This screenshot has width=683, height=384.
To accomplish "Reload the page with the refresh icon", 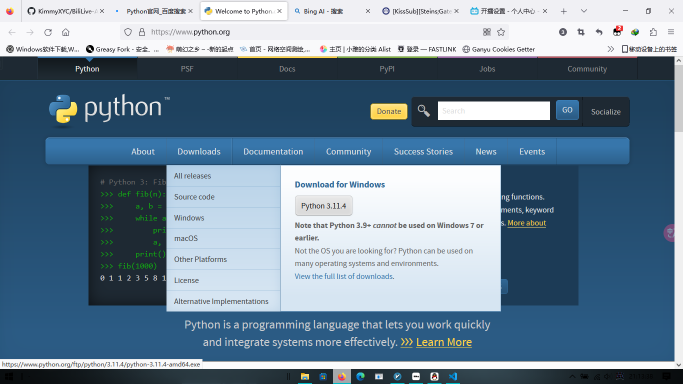I will point(48,32).
